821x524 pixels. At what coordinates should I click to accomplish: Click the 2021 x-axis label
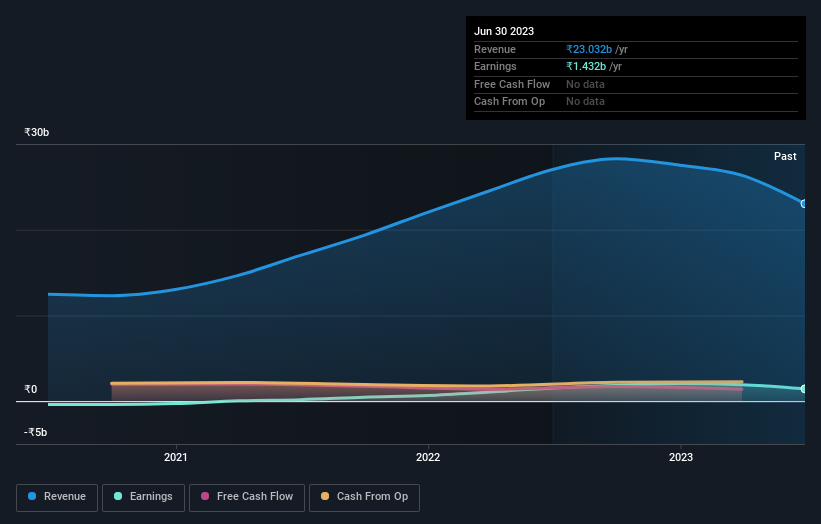click(x=175, y=457)
